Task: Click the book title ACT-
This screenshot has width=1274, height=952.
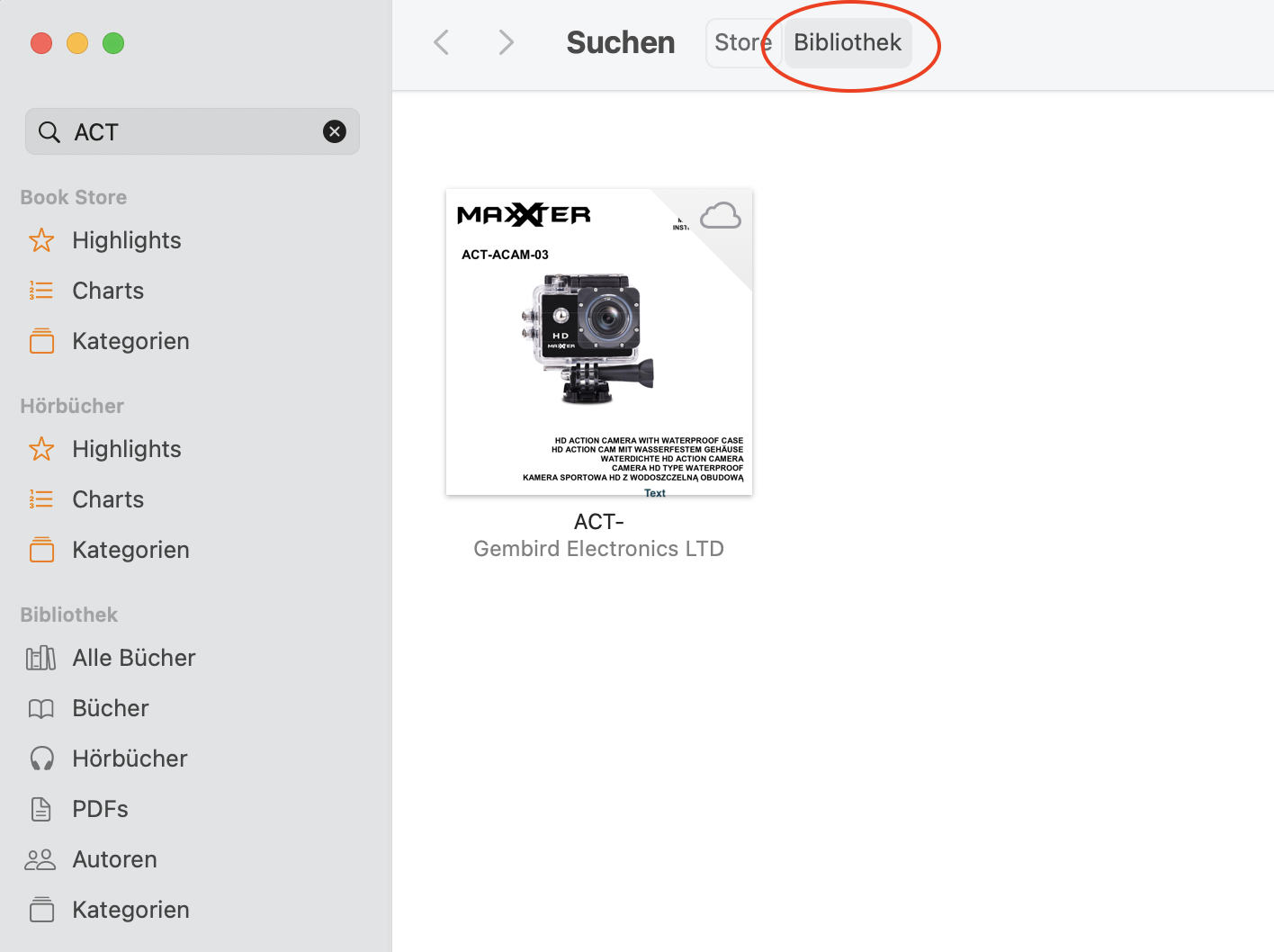Action: click(x=599, y=522)
